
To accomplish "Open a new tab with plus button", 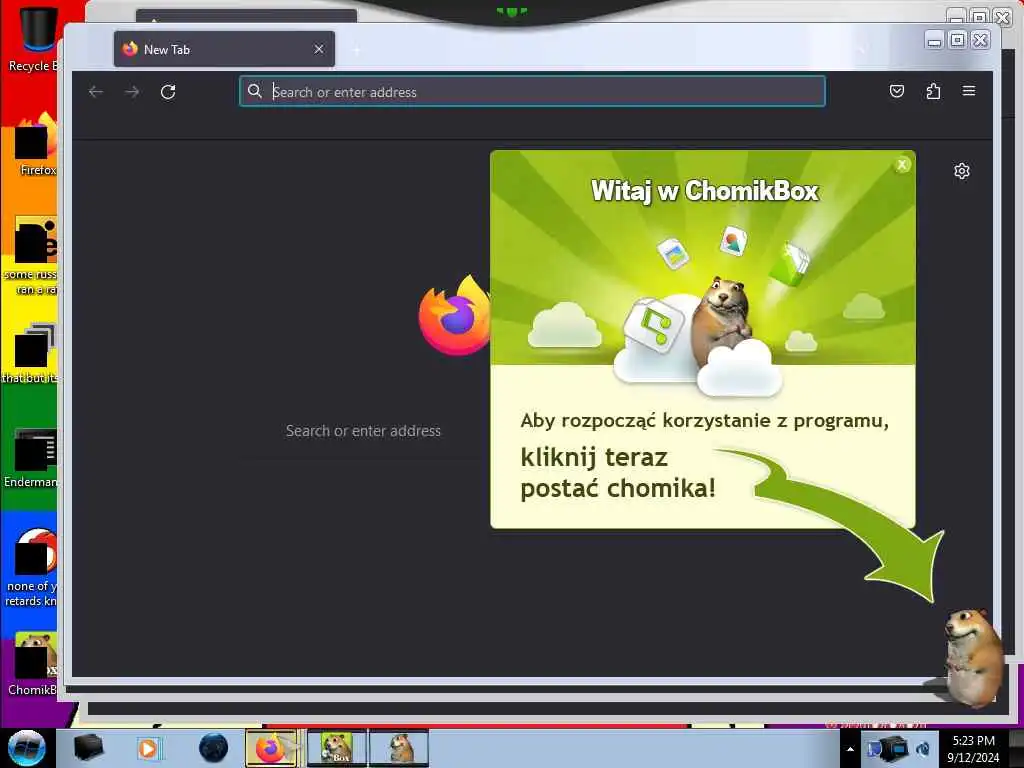I will (357, 50).
